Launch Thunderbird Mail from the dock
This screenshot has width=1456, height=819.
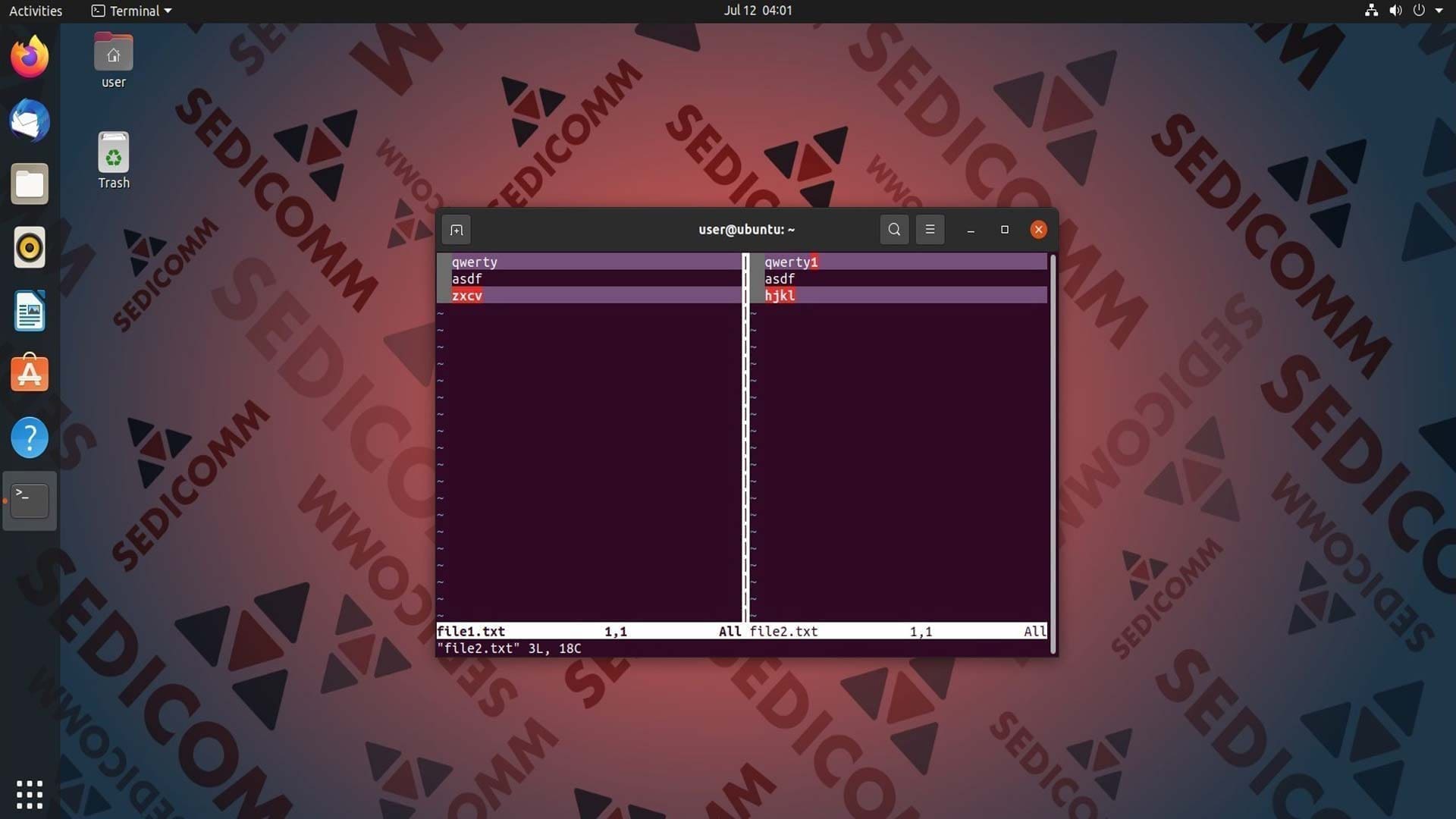(30, 121)
